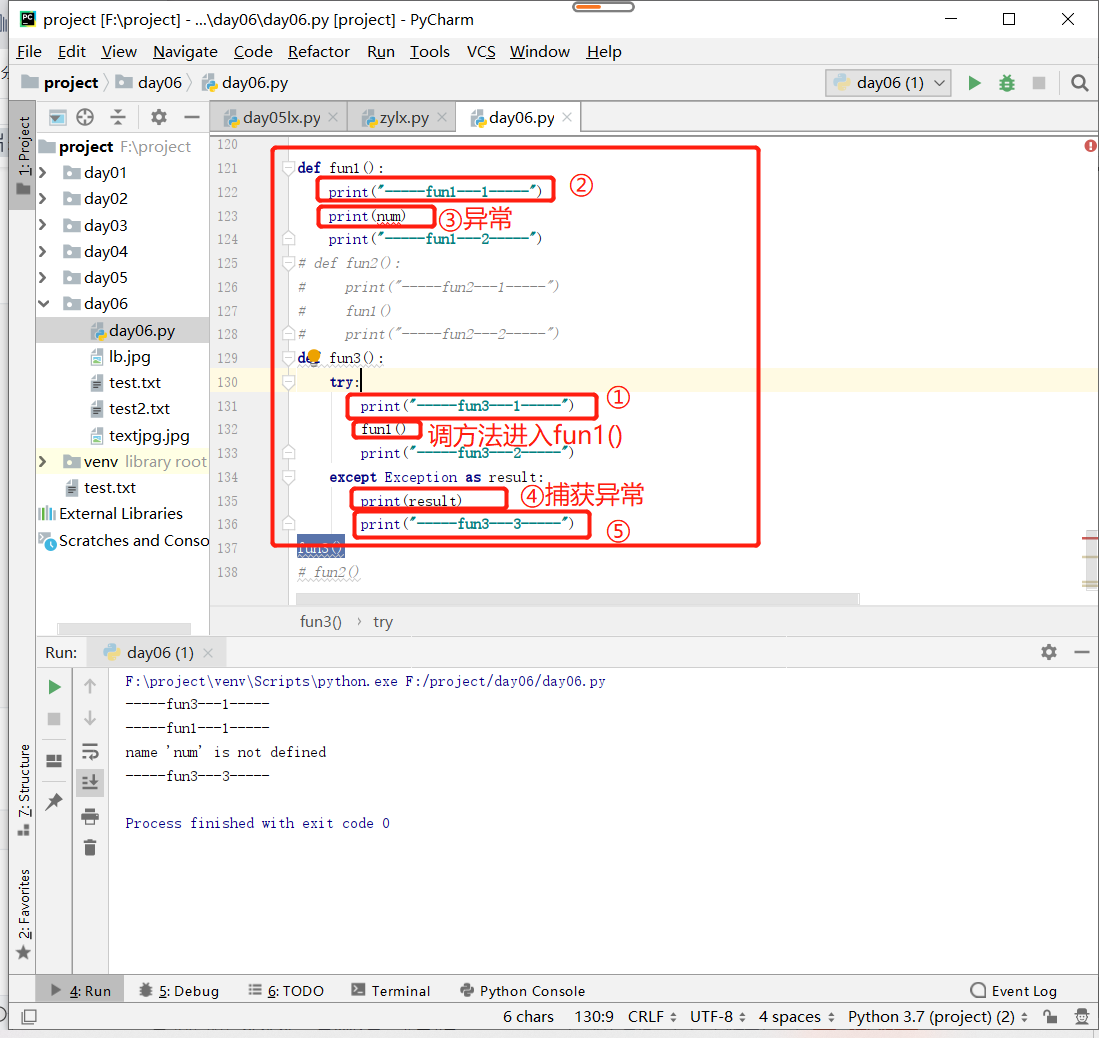Screen dimensions: 1099x1038
Task: Switch to the day05lx.py editor tab
Action: point(281,118)
